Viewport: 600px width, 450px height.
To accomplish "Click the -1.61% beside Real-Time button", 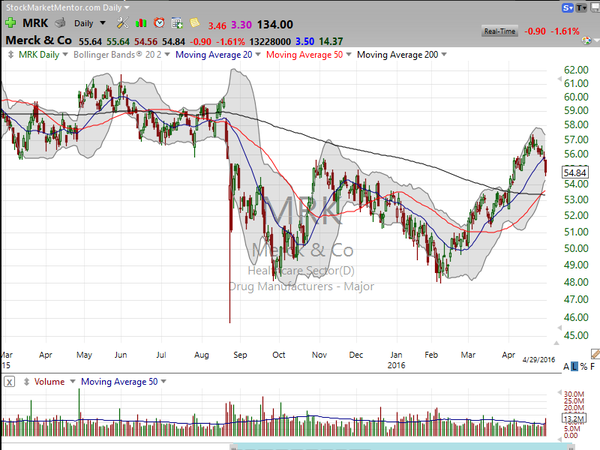I will [x=565, y=31].
